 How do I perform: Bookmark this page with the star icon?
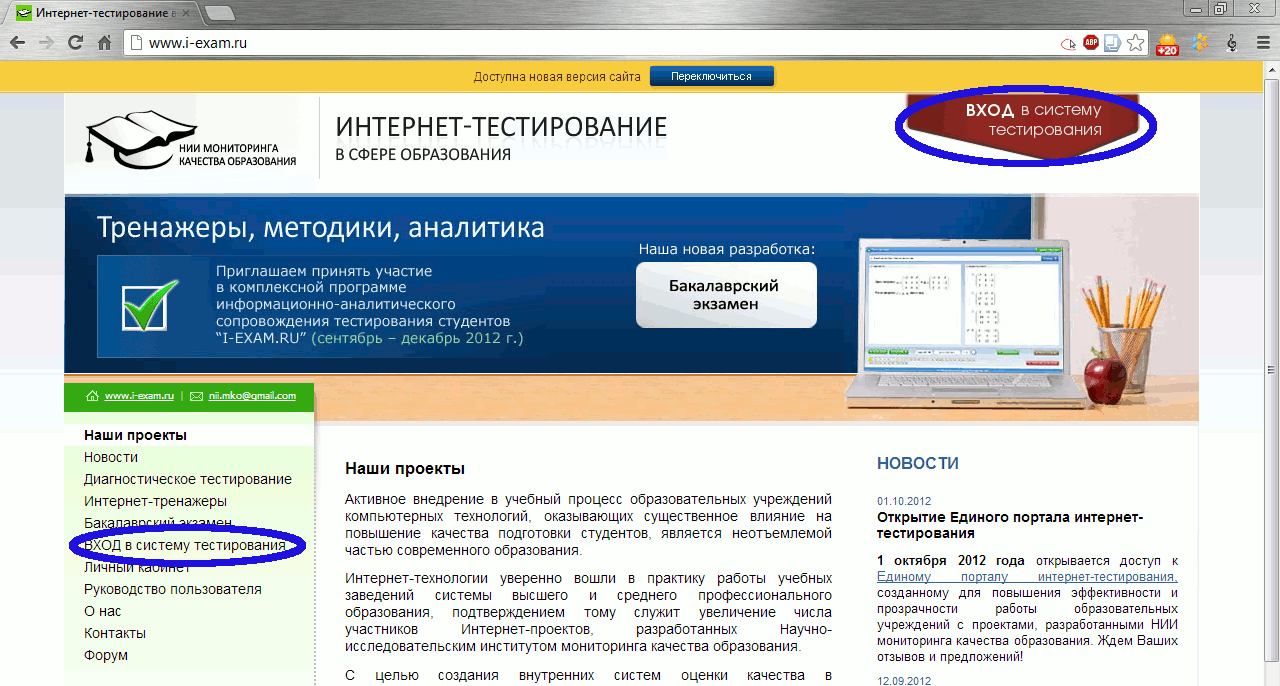point(1135,43)
